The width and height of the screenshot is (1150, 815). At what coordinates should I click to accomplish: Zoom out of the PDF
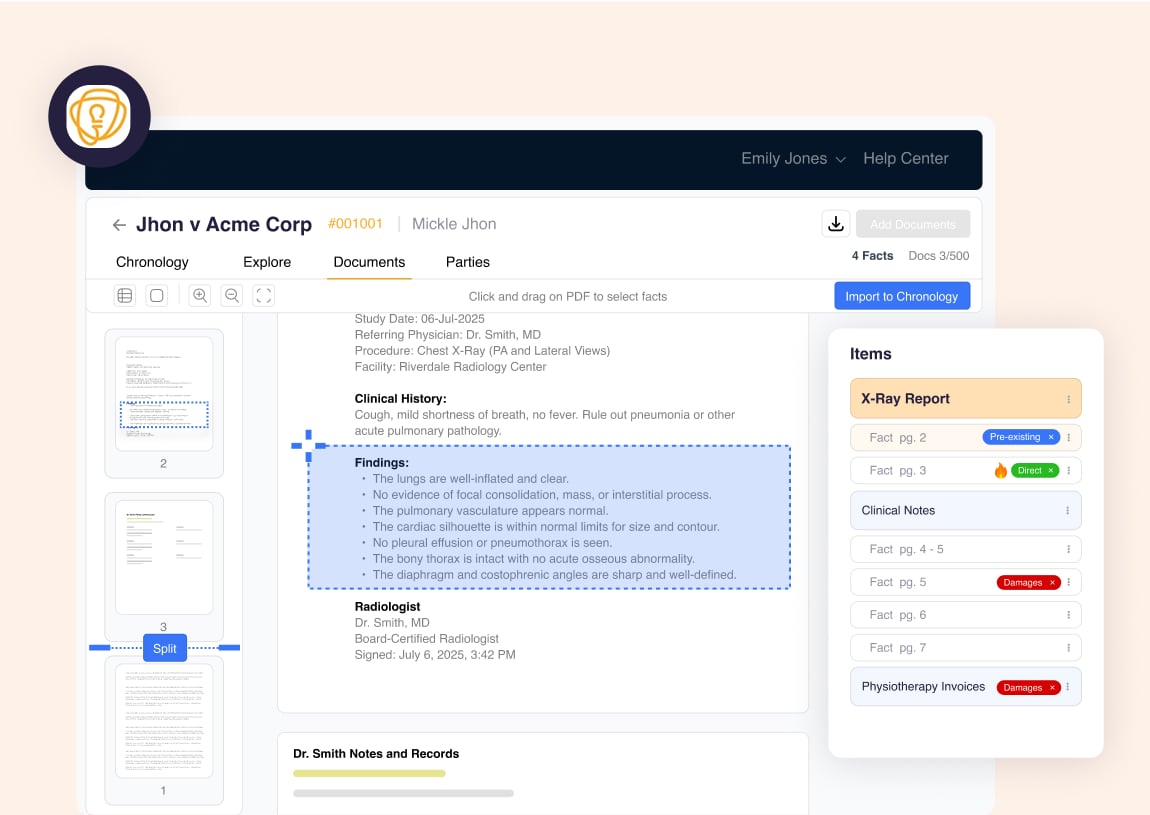click(x=232, y=296)
